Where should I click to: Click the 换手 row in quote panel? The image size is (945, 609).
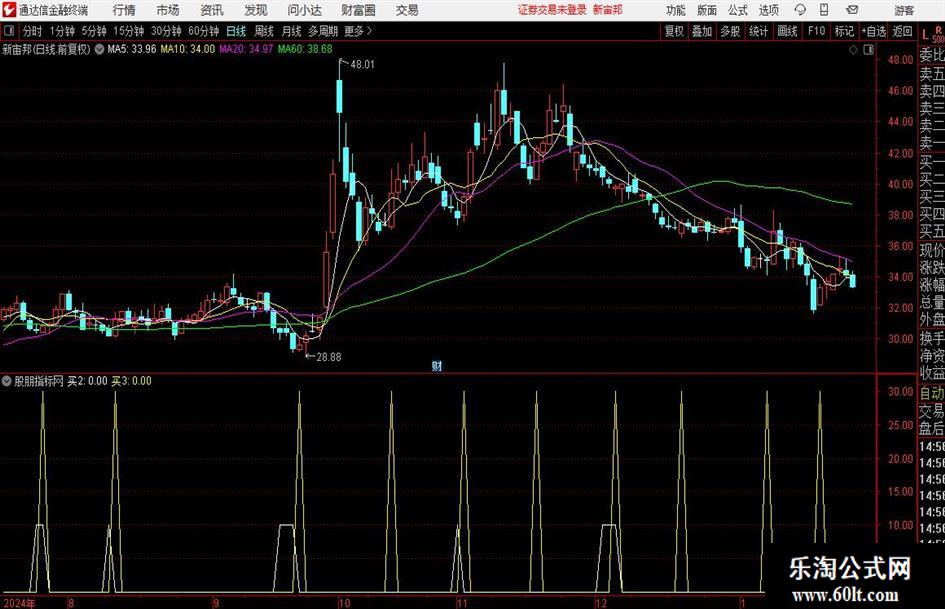point(932,338)
